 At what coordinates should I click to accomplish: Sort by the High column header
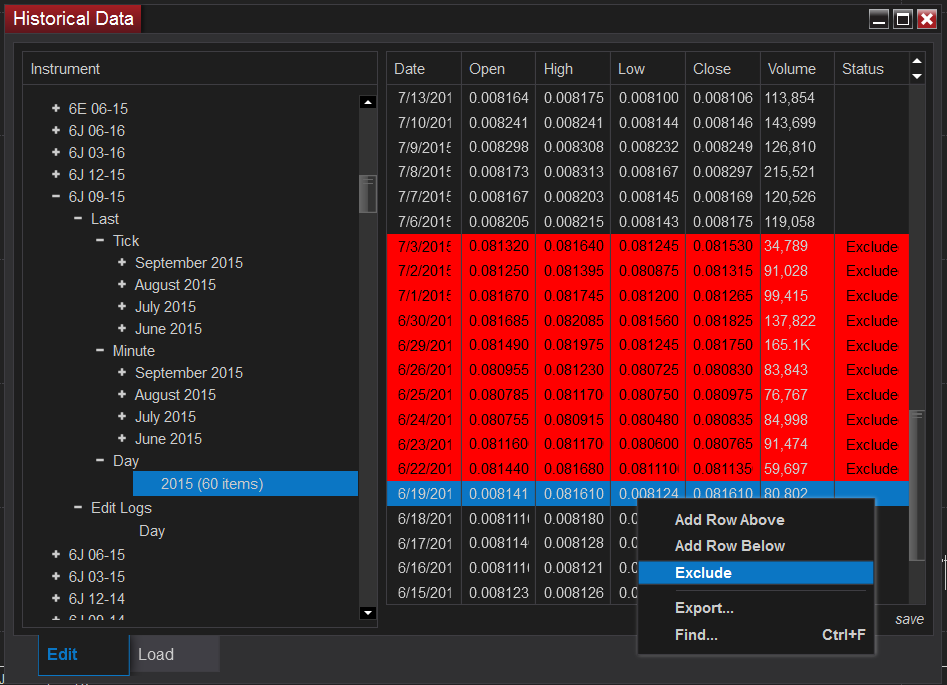pyautogui.click(x=573, y=69)
